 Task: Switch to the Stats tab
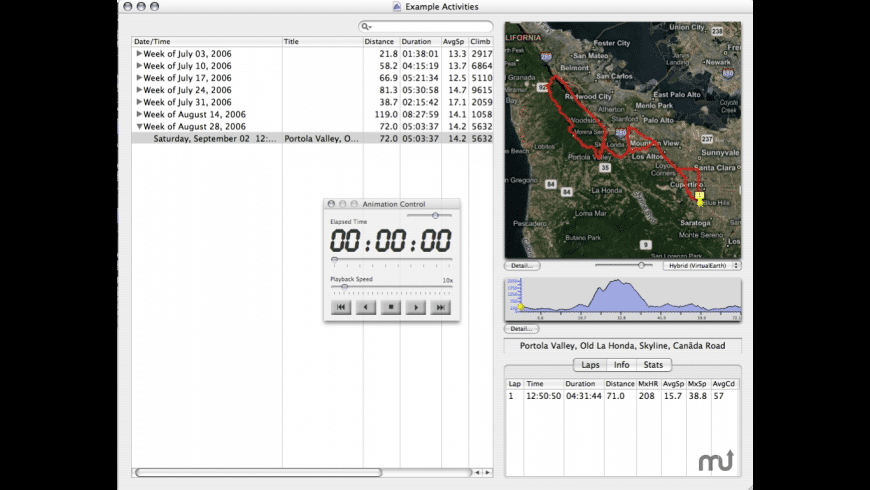point(653,365)
